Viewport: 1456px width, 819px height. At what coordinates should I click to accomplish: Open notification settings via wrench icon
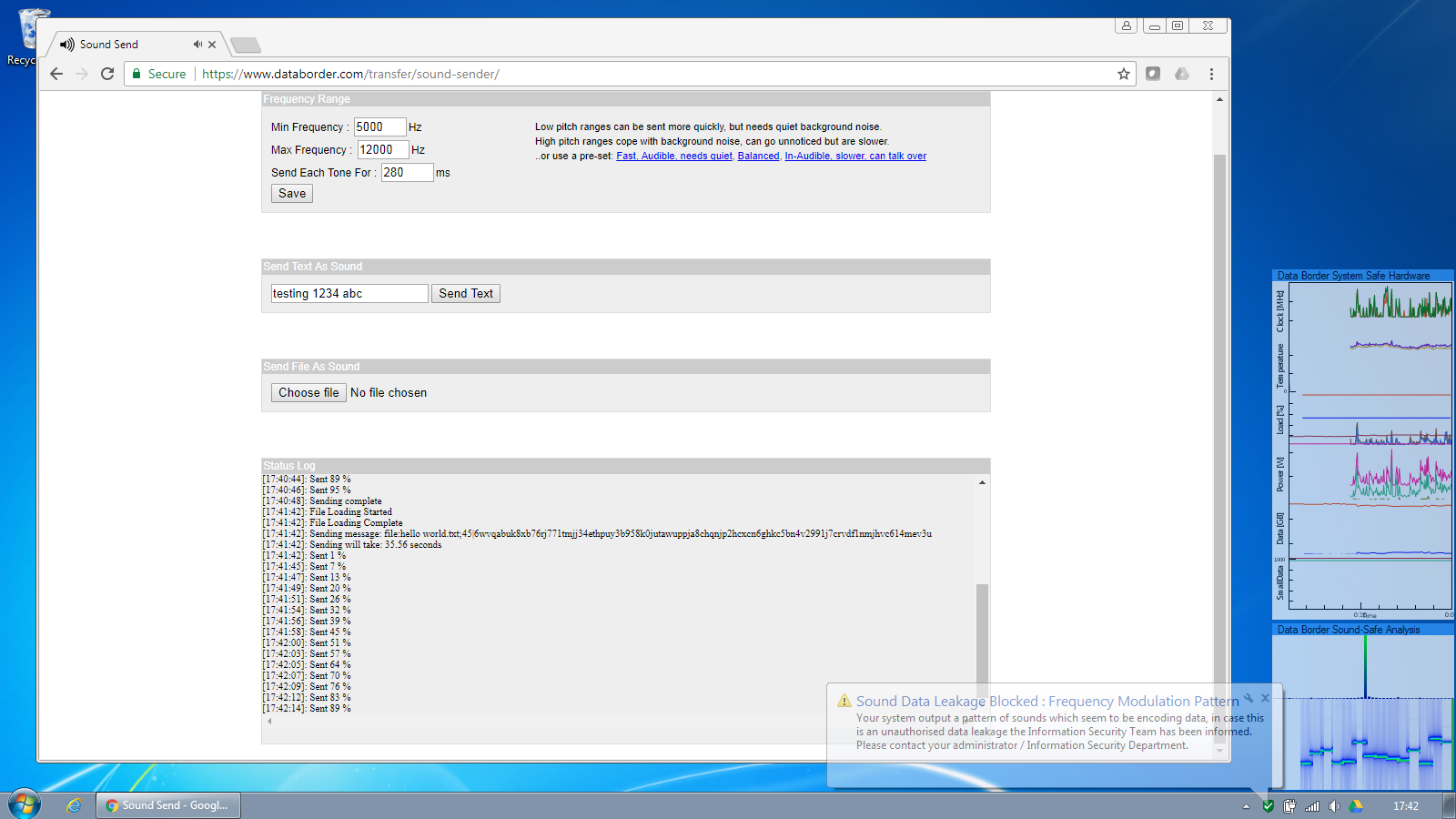coord(1249,698)
